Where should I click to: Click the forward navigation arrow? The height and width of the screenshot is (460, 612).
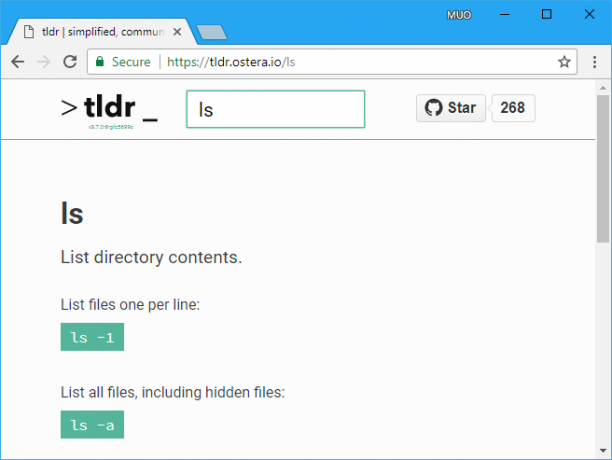44,62
